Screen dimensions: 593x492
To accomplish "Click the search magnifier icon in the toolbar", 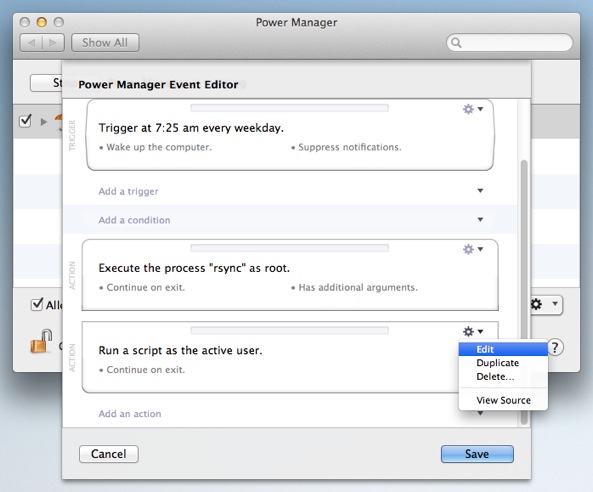I will pos(456,42).
